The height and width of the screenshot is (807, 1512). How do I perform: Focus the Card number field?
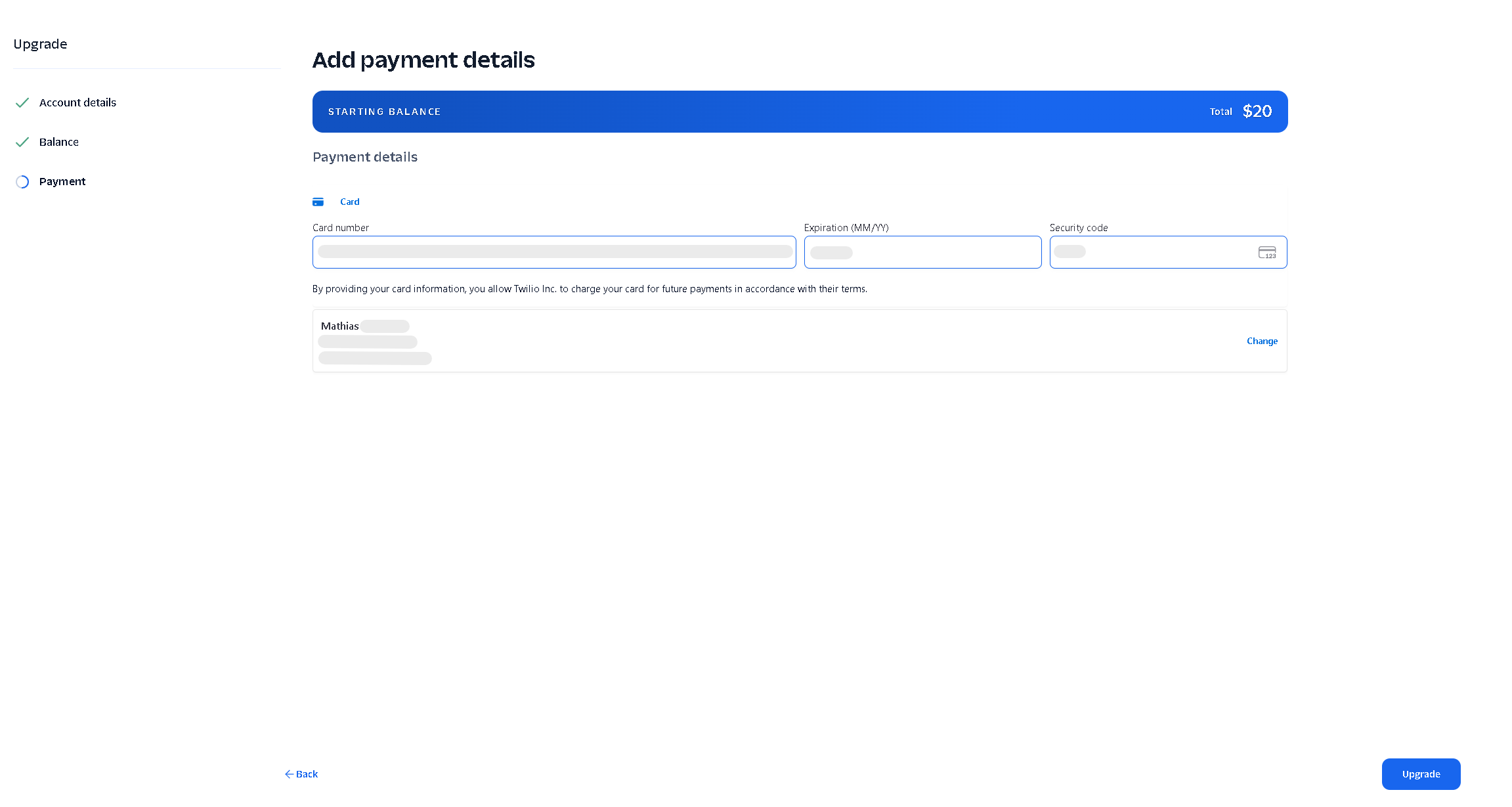554,252
